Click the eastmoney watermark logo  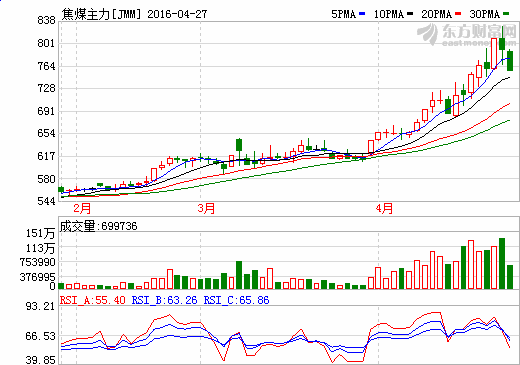467,35
